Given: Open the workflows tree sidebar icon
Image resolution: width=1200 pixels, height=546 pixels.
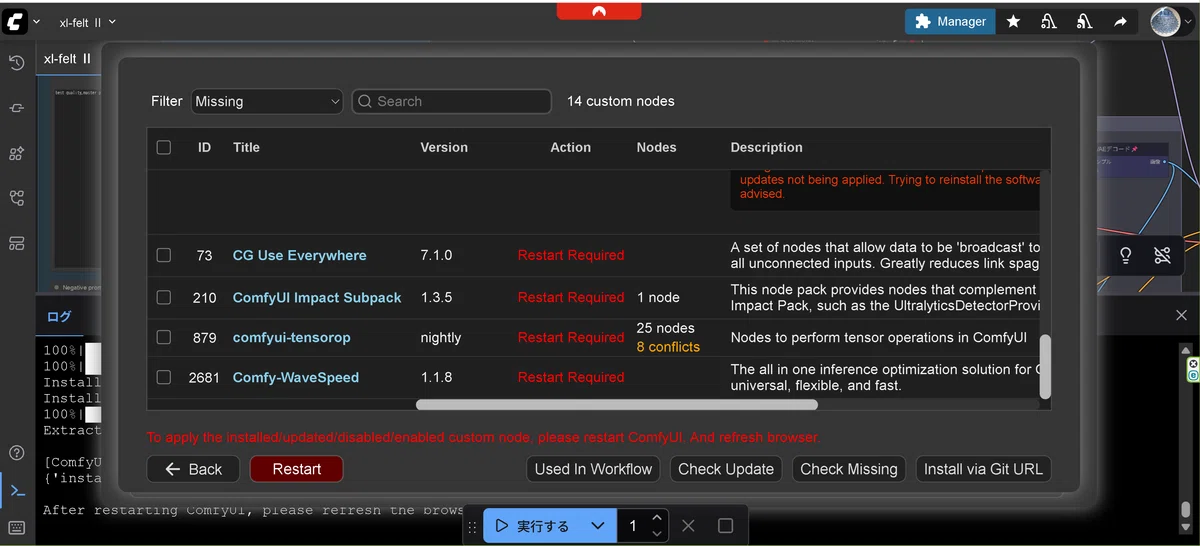Looking at the screenshot, I should tap(16, 198).
